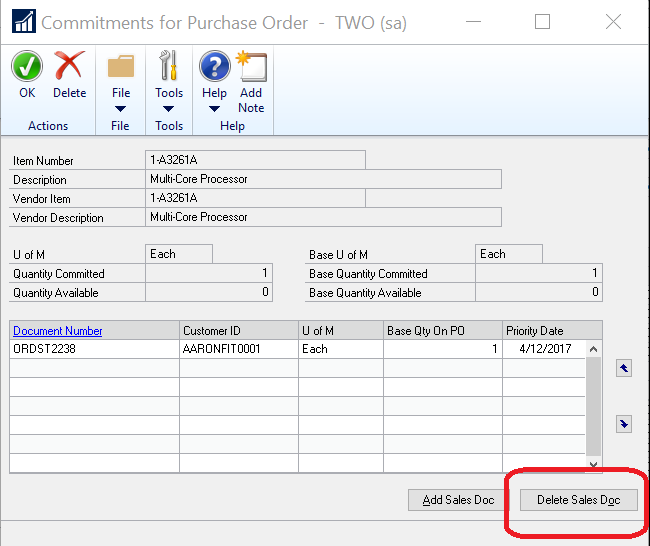Select the ORDST2238 document row
This screenshot has height=546, width=650.
(x=297, y=349)
